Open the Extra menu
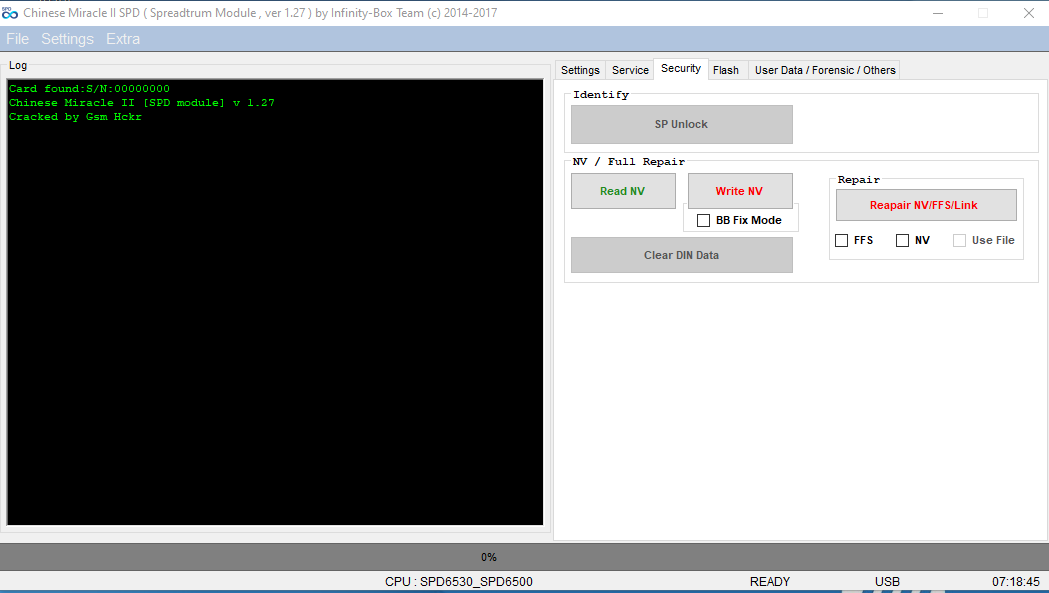Screen dimensions: 1049x593 point(123,39)
